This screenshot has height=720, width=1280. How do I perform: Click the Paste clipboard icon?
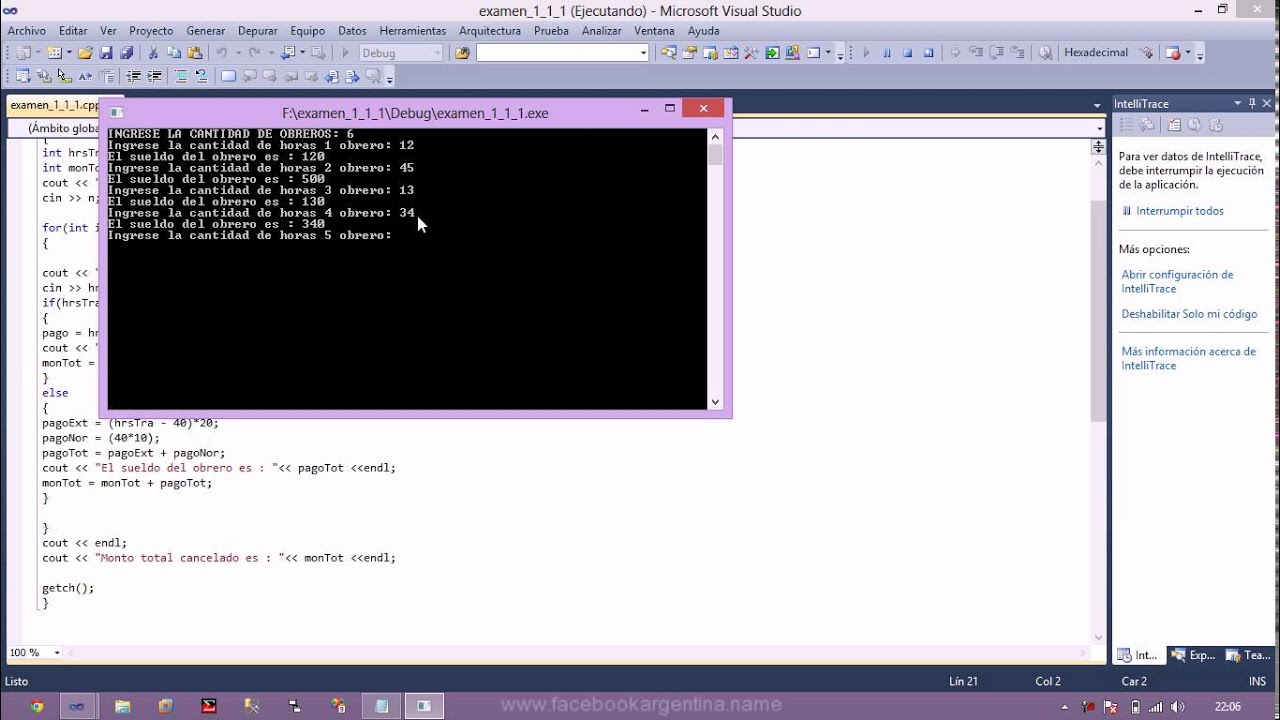pos(194,53)
